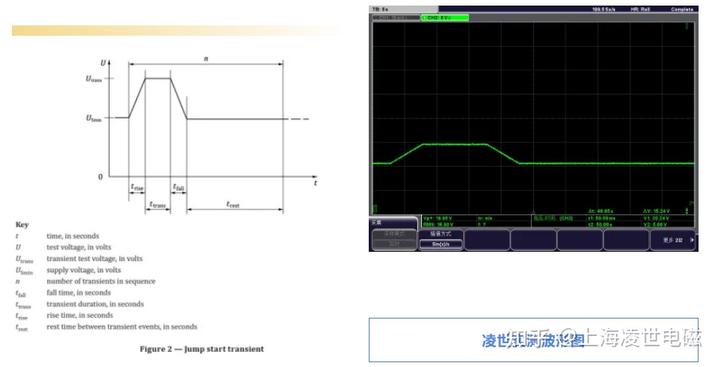Image resolution: width=720 pixels, height=367 pixels.
Task: Select the first grayed-out left softkey
Action: point(394,234)
